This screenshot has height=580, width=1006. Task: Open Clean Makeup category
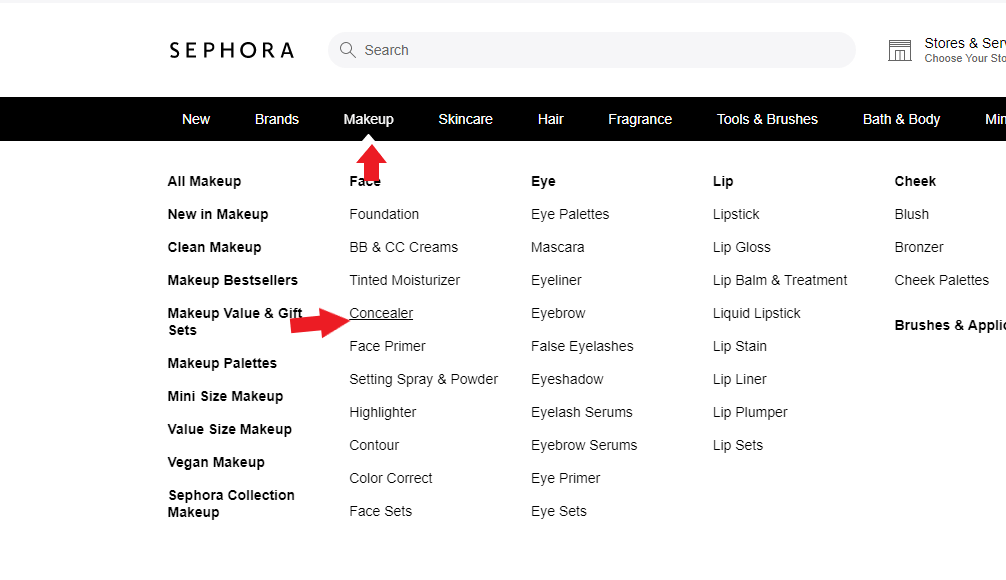214,248
